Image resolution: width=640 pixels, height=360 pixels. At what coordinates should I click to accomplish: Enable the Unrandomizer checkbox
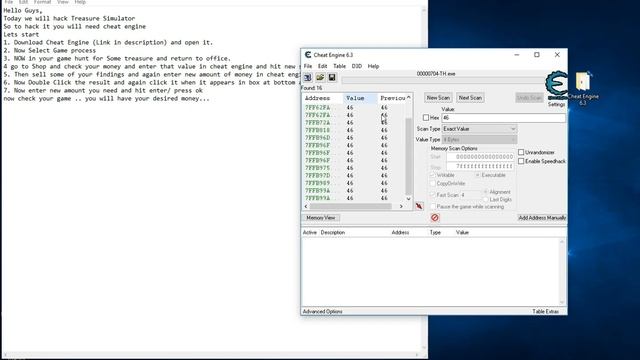[x=521, y=152]
